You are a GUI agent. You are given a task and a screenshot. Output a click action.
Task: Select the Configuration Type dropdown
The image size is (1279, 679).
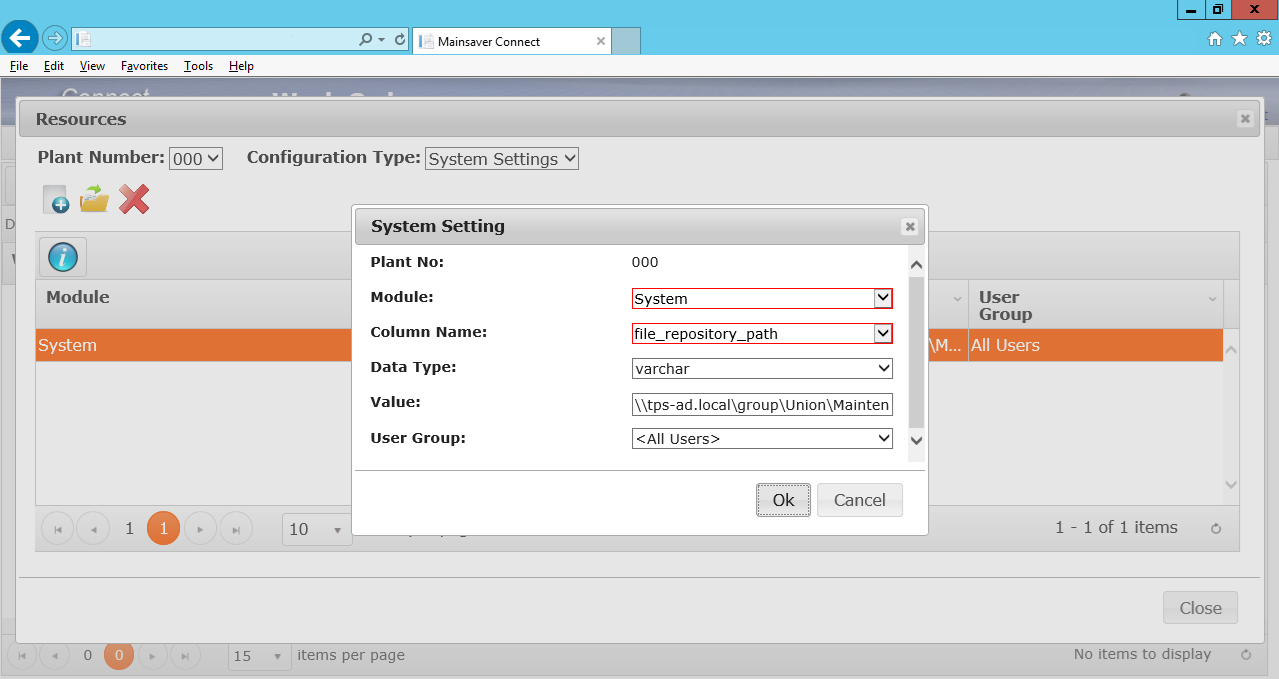pos(502,159)
